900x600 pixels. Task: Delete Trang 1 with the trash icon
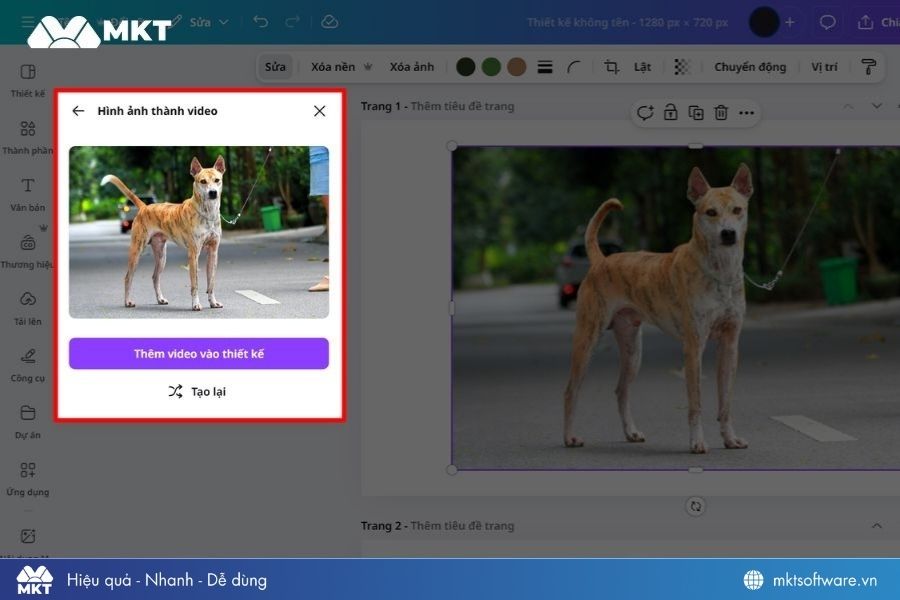pyautogui.click(x=720, y=112)
